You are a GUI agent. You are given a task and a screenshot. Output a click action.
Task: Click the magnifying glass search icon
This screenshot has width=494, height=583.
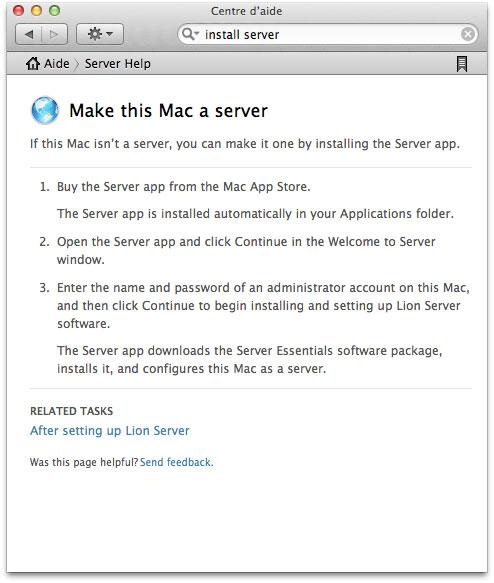(190, 34)
